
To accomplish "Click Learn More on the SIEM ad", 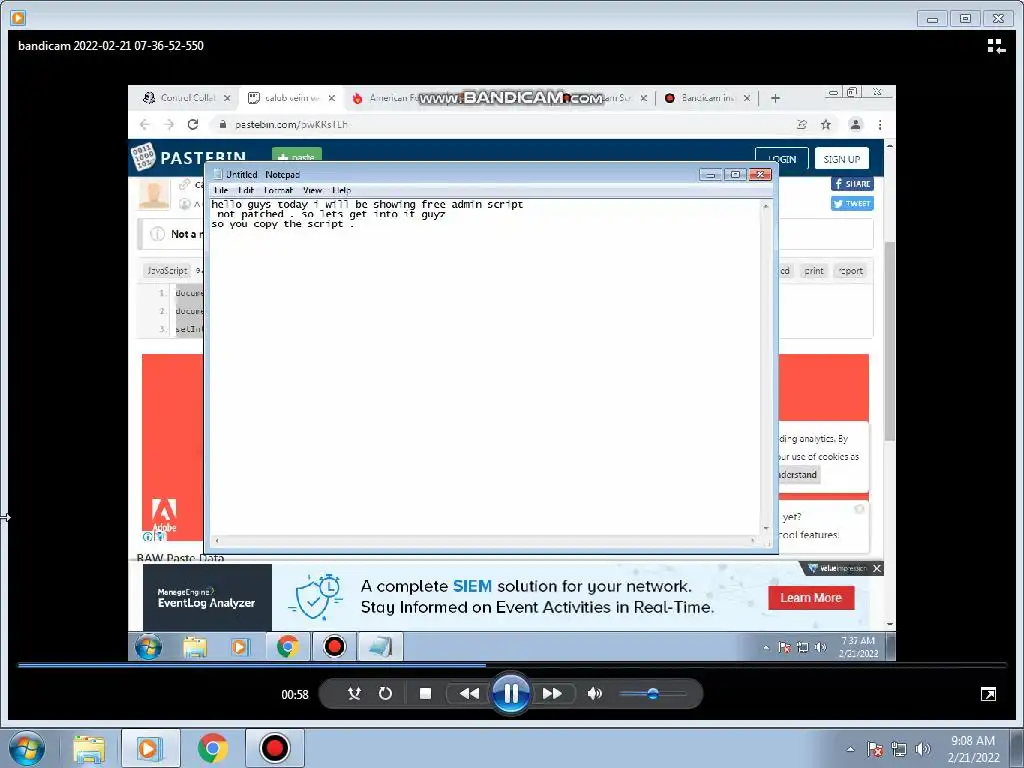I will click(x=810, y=598).
